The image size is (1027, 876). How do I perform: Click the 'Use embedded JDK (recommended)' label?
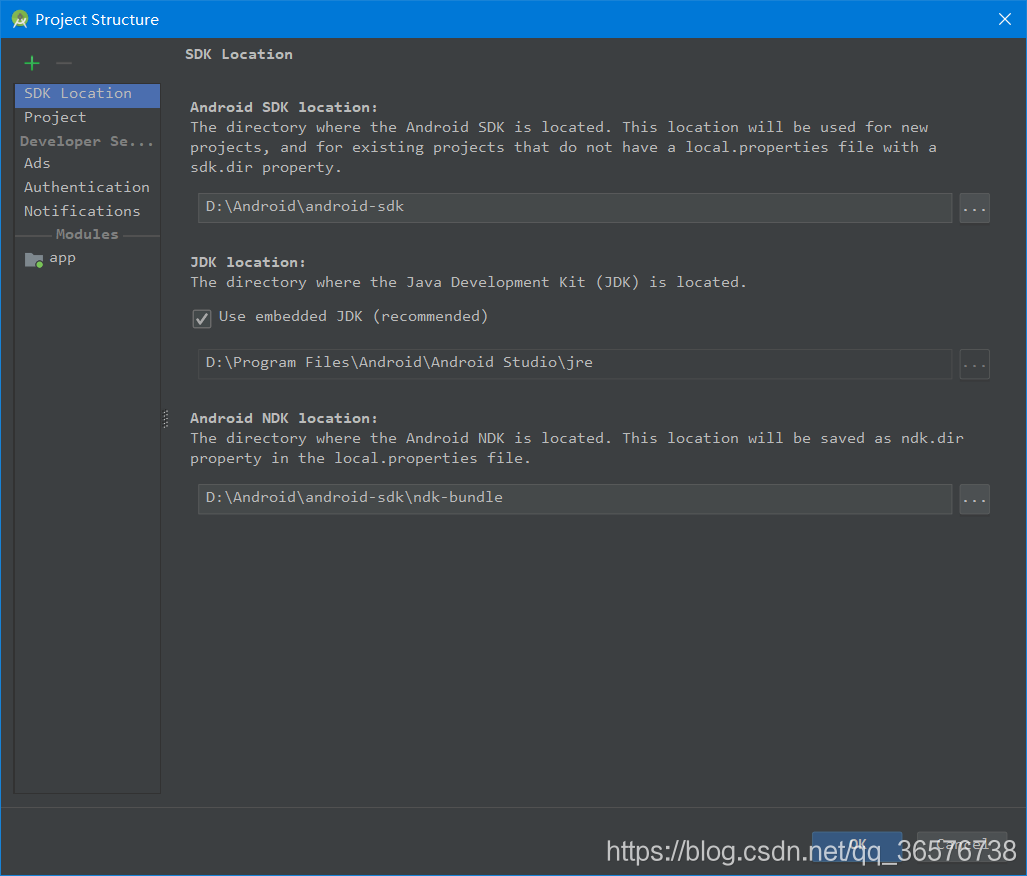click(354, 316)
